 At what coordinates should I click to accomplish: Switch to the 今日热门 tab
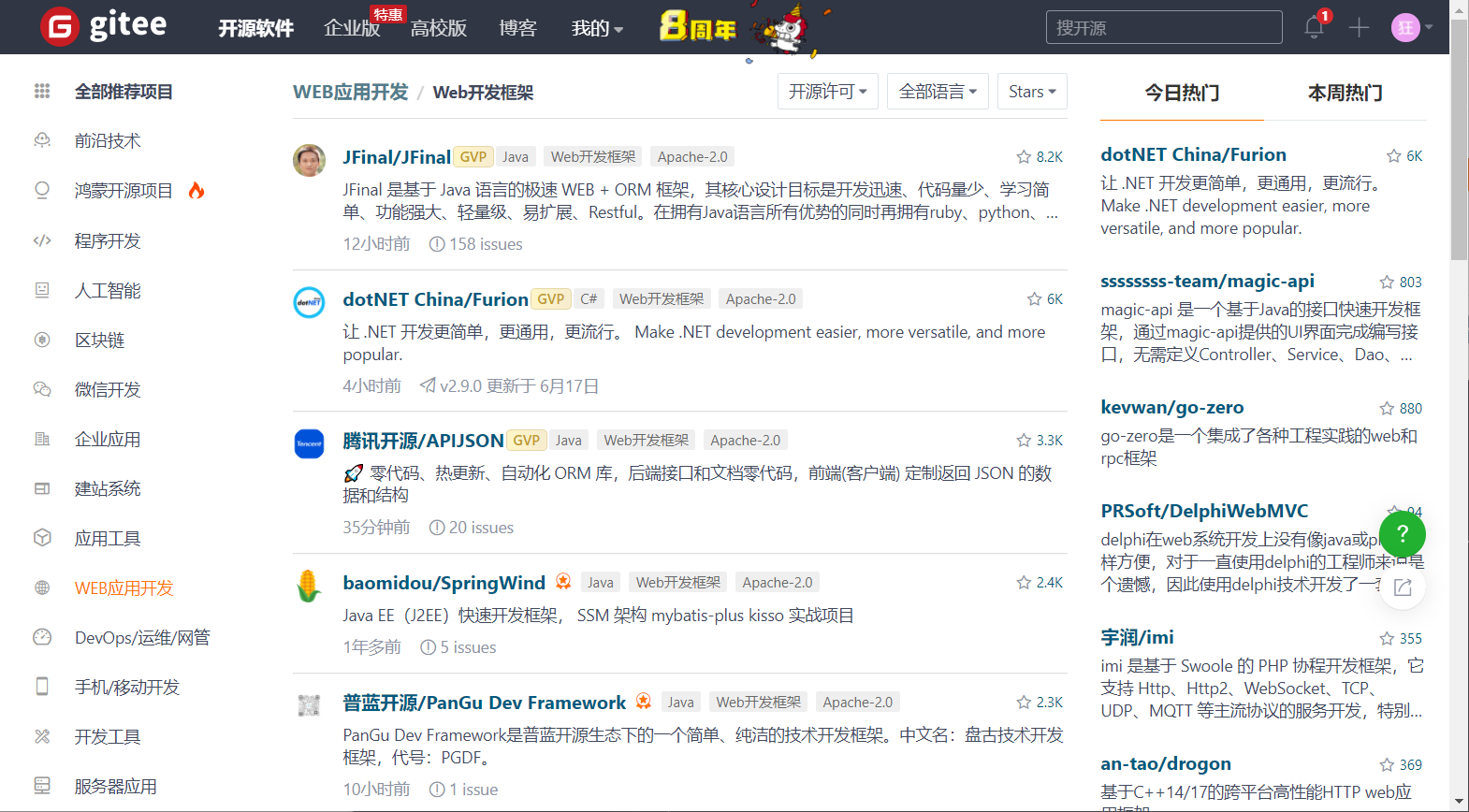pyautogui.click(x=1182, y=94)
